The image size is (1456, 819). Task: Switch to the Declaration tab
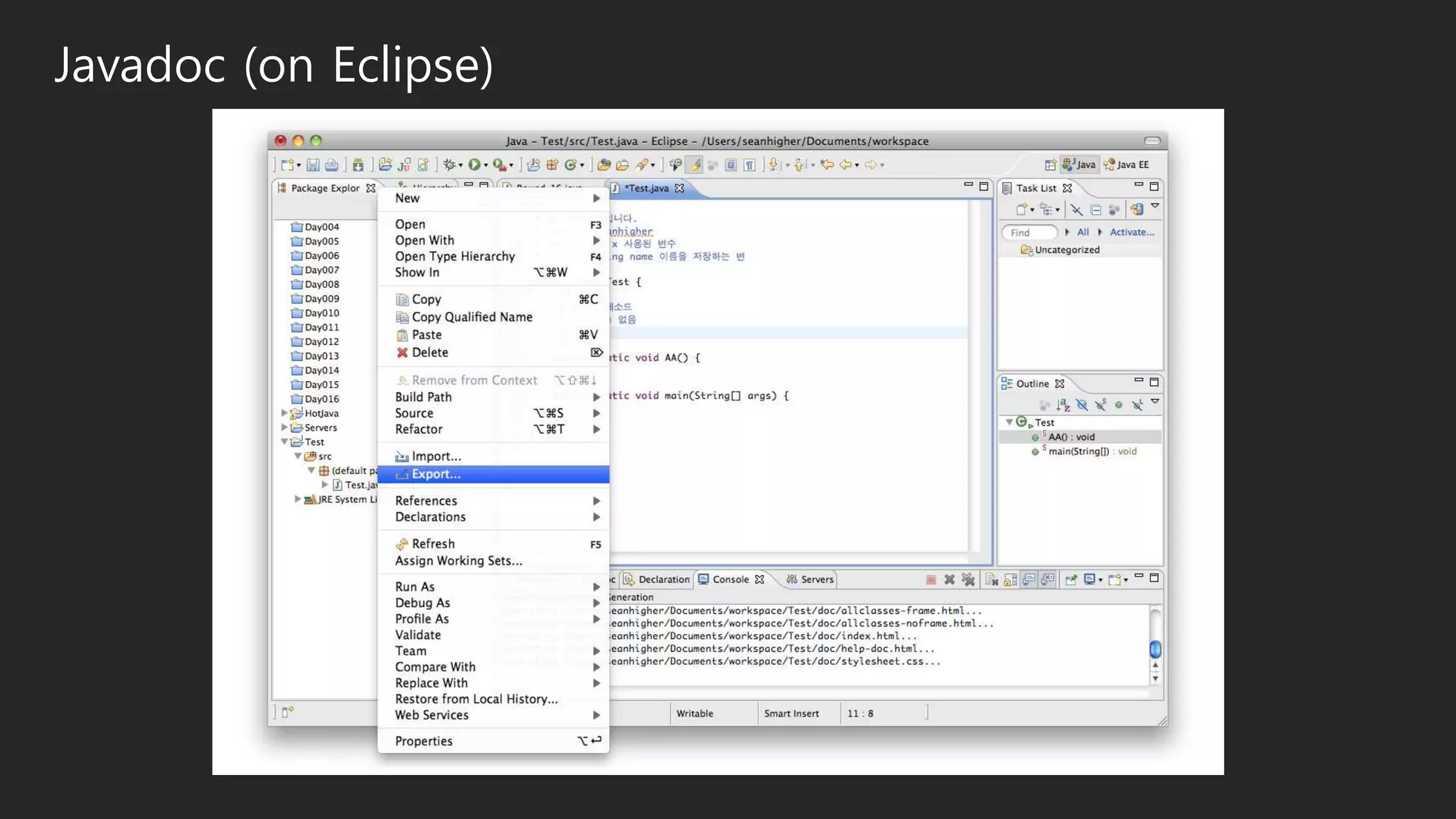[x=657, y=579]
